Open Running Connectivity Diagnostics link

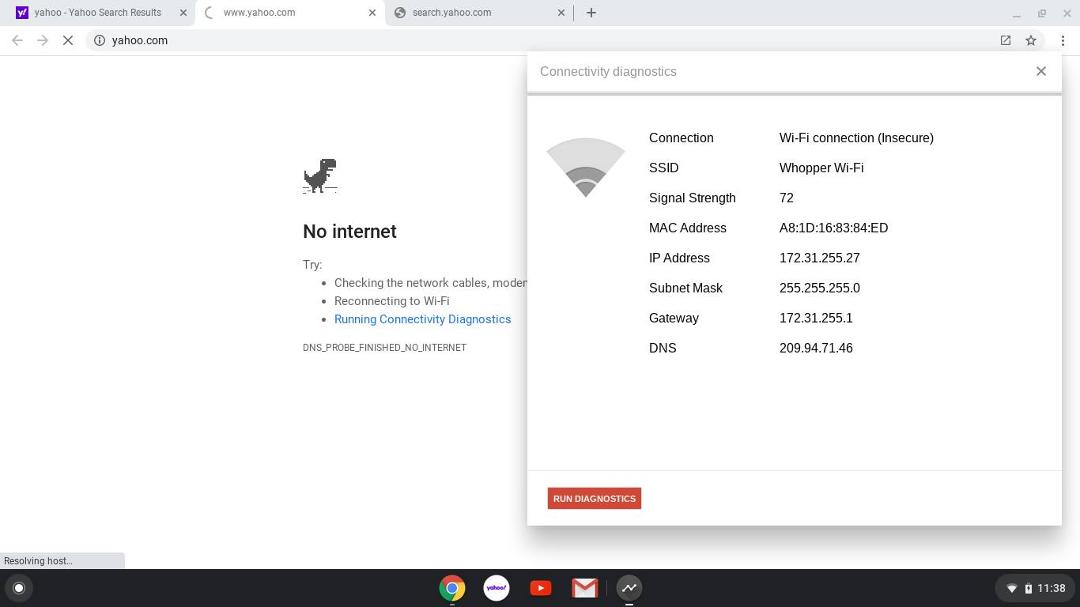pos(422,319)
